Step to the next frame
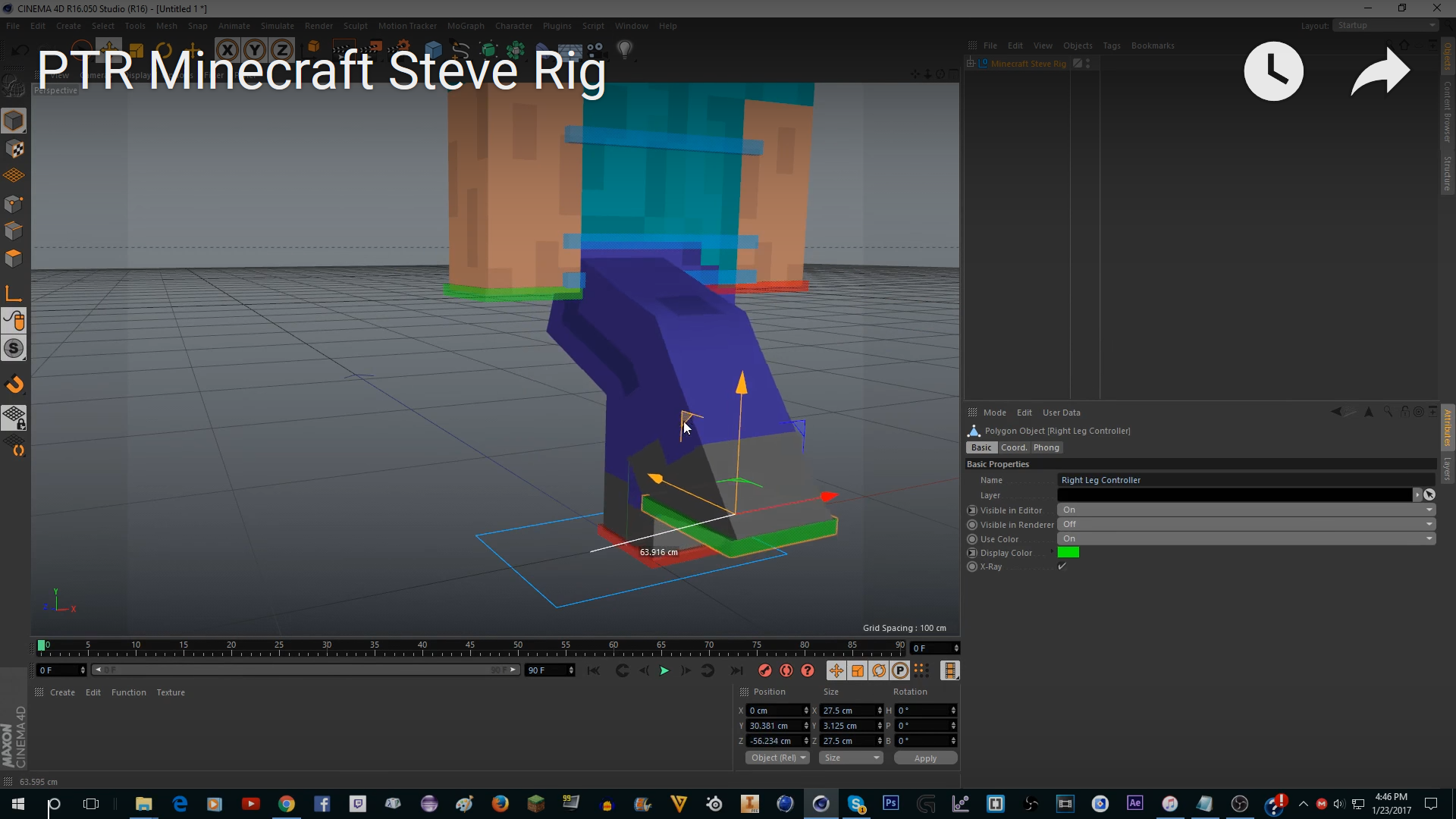Screen dimensions: 1456x819 click(686, 670)
